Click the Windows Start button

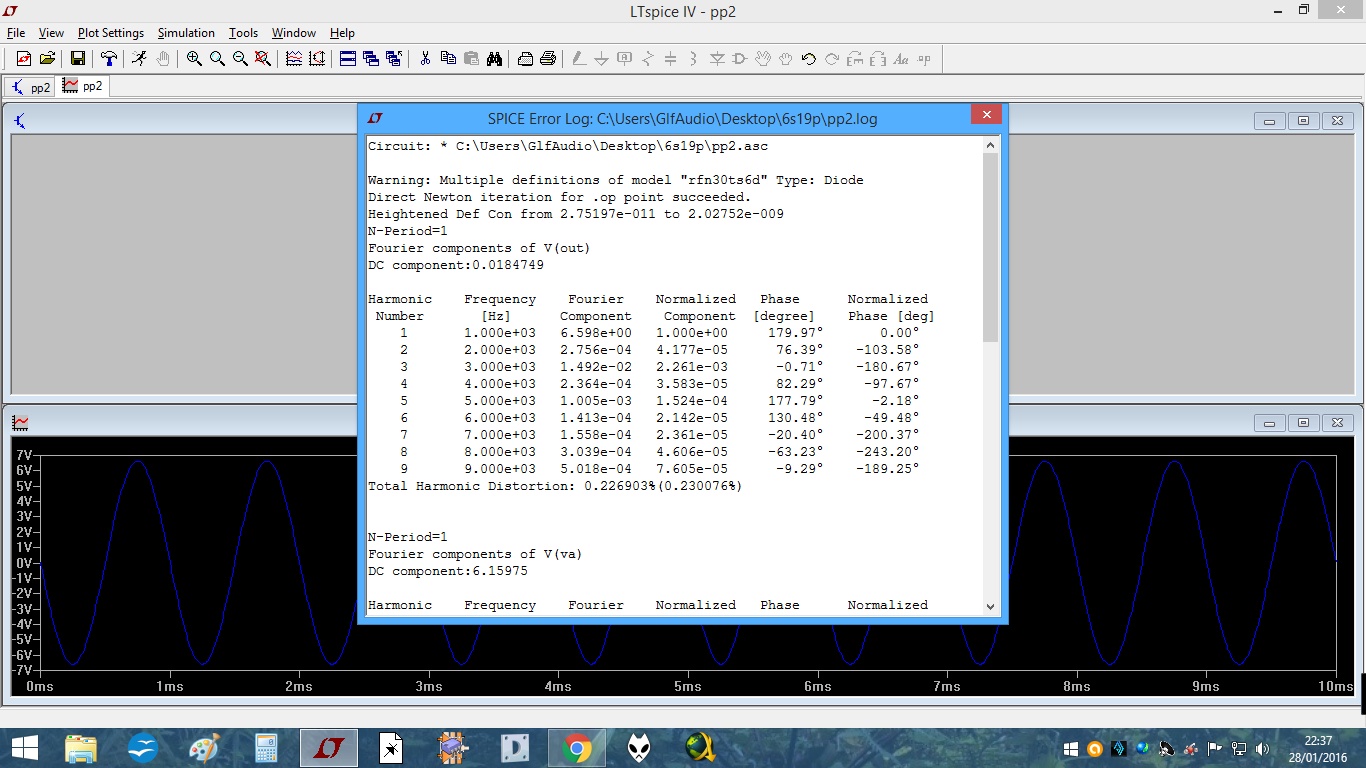coord(25,748)
